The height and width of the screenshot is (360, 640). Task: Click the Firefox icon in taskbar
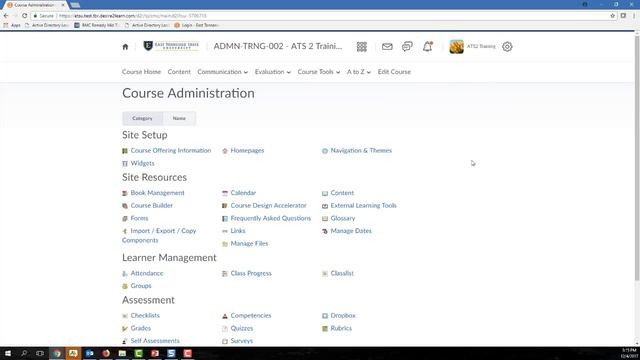pyautogui.click(x=106, y=353)
